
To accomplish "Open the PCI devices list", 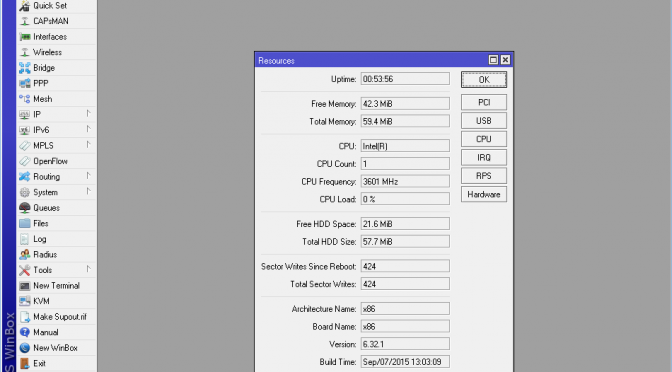I will pyautogui.click(x=484, y=102).
